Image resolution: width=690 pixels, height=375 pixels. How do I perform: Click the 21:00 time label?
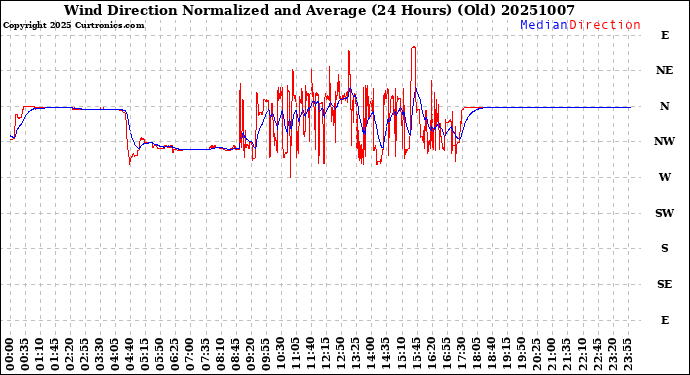(551, 354)
